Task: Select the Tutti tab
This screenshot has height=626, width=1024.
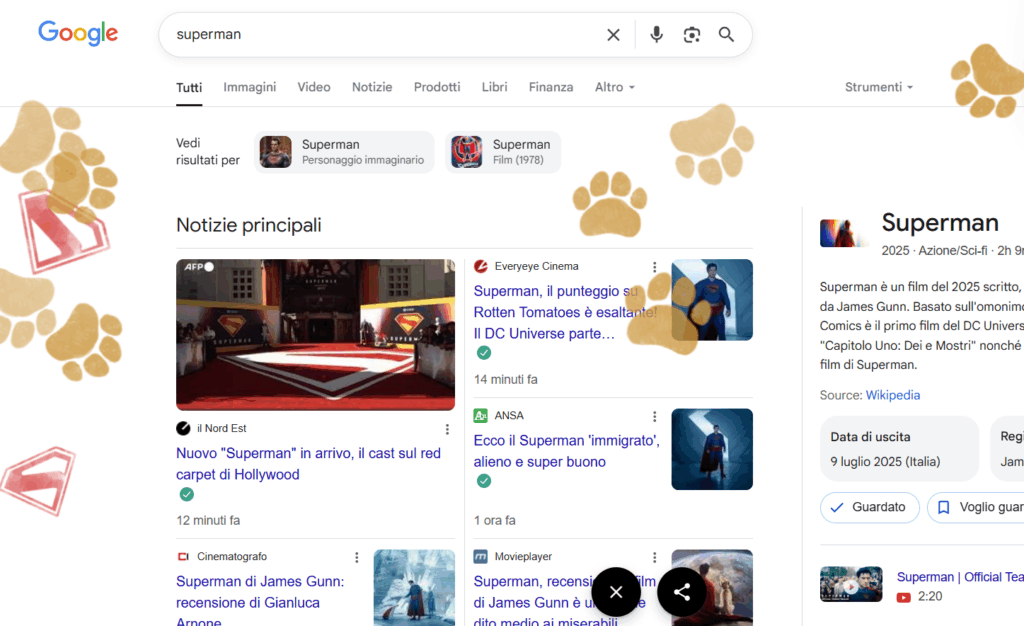Action: [x=189, y=87]
